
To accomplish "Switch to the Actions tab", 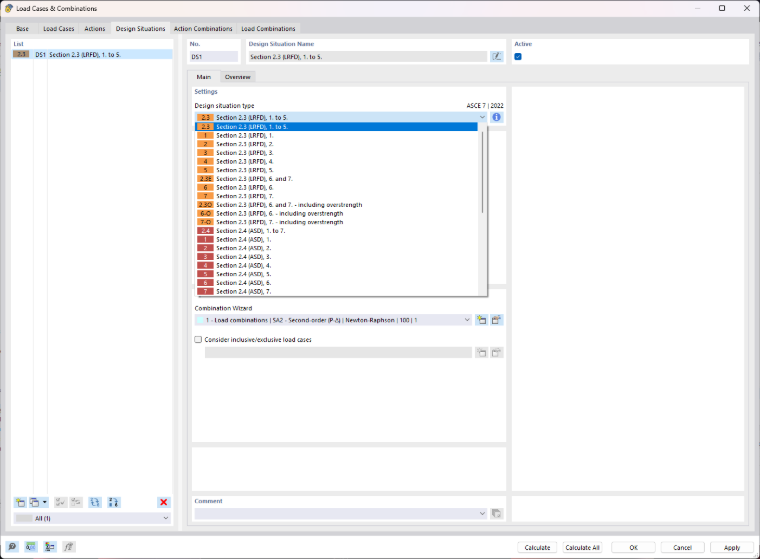I will click(x=95, y=29).
